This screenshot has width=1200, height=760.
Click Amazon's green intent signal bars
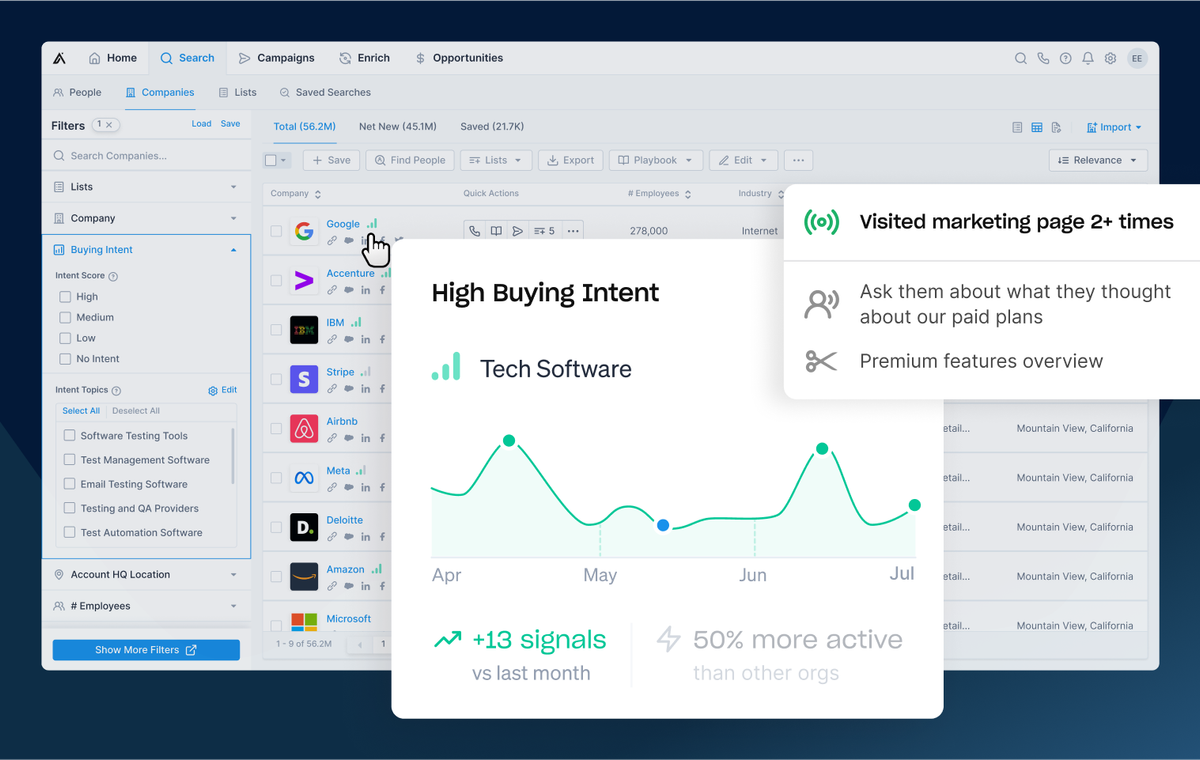coord(376,569)
